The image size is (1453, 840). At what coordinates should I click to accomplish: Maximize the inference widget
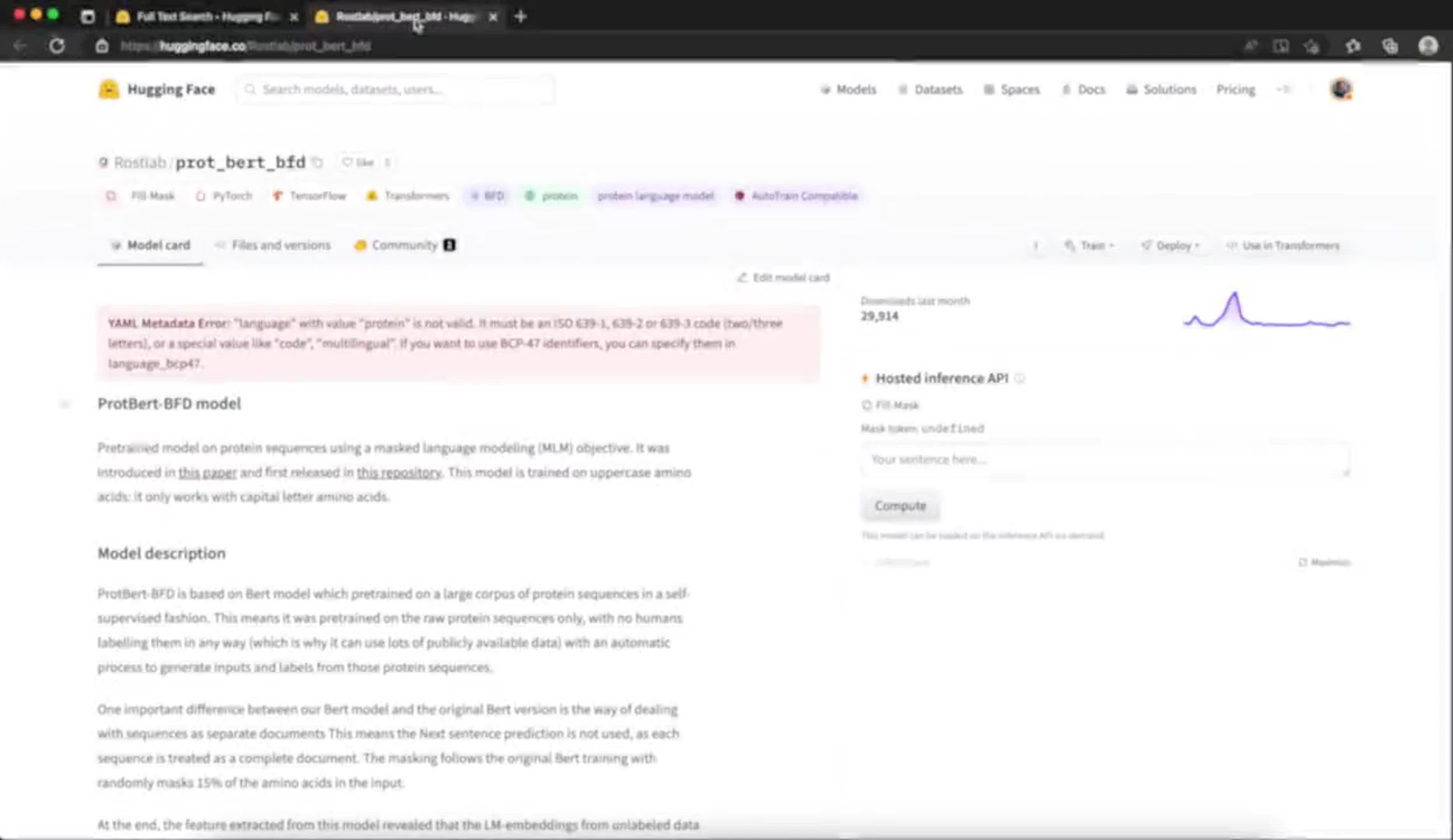pyautogui.click(x=1324, y=562)
